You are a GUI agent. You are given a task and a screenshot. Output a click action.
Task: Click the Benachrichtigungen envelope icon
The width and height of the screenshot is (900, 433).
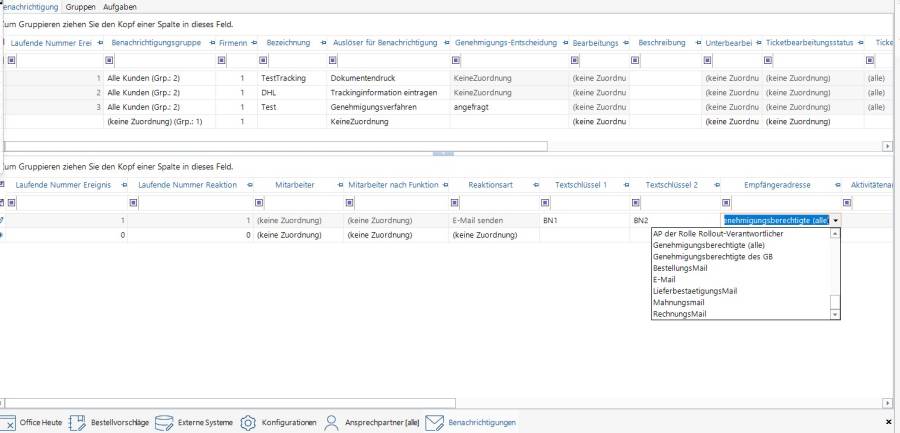click(x=434, y=423)
